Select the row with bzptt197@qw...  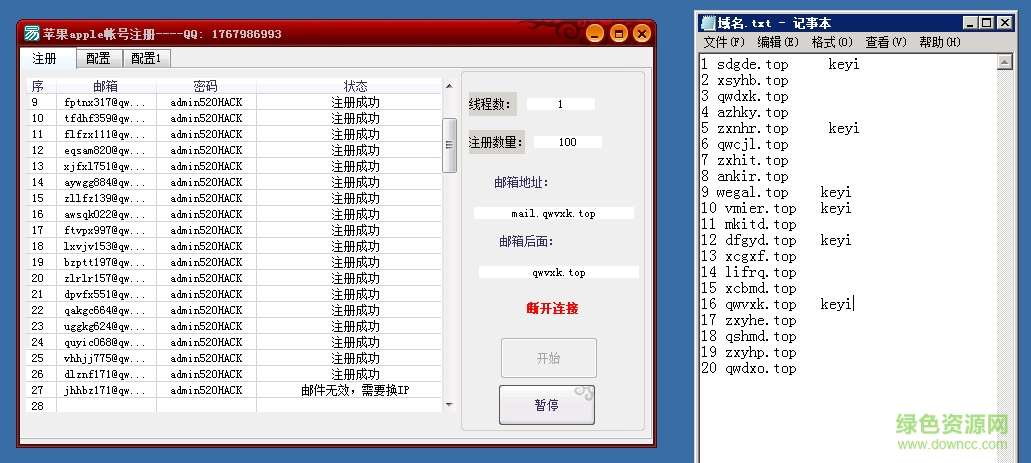point(234,262)
